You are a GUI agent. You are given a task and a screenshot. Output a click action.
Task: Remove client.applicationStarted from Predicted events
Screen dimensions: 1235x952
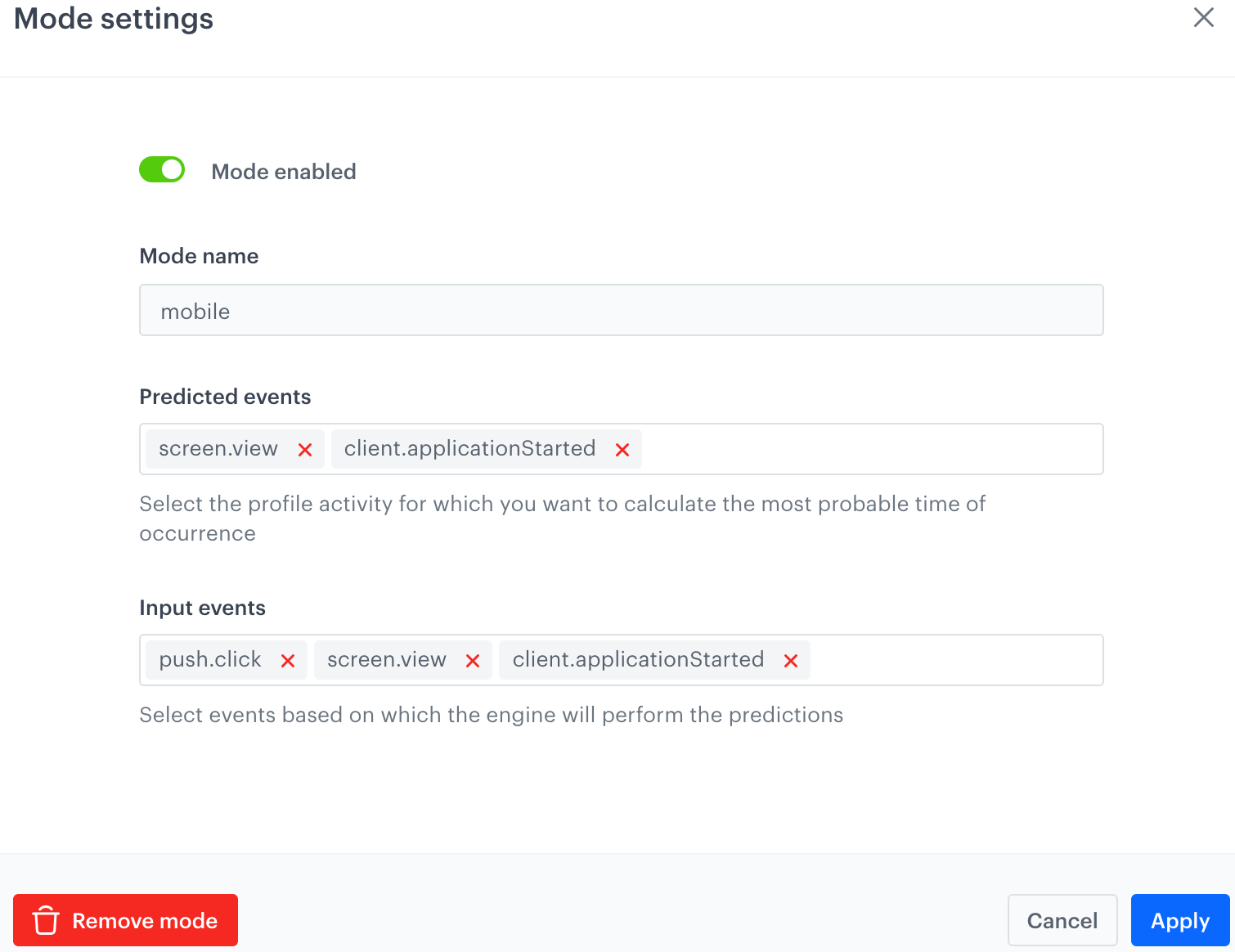(622, 450)
